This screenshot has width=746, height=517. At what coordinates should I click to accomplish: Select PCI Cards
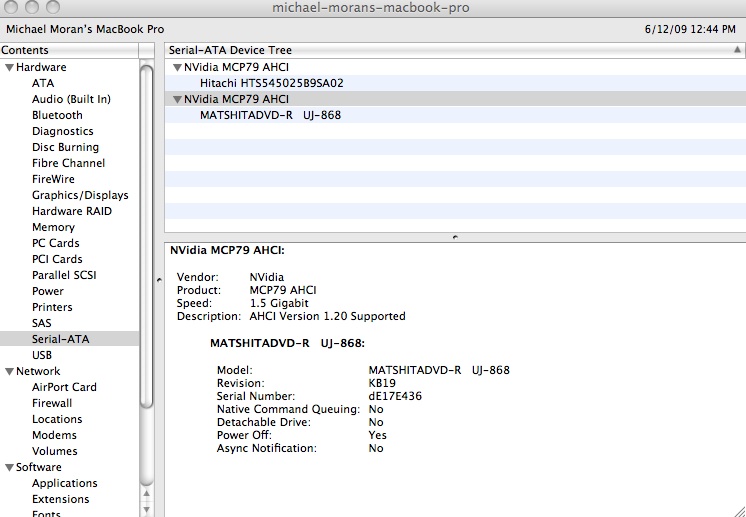[x=57, y=259]
